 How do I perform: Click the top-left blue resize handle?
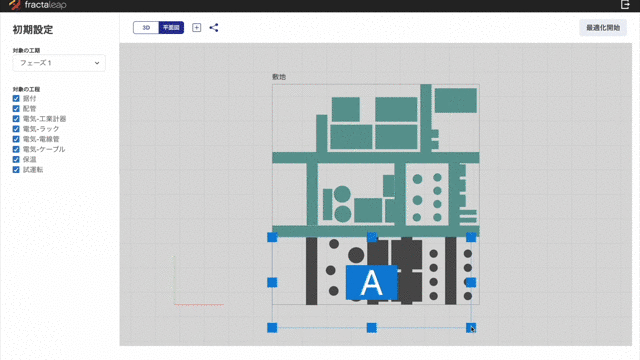[272, 237]
